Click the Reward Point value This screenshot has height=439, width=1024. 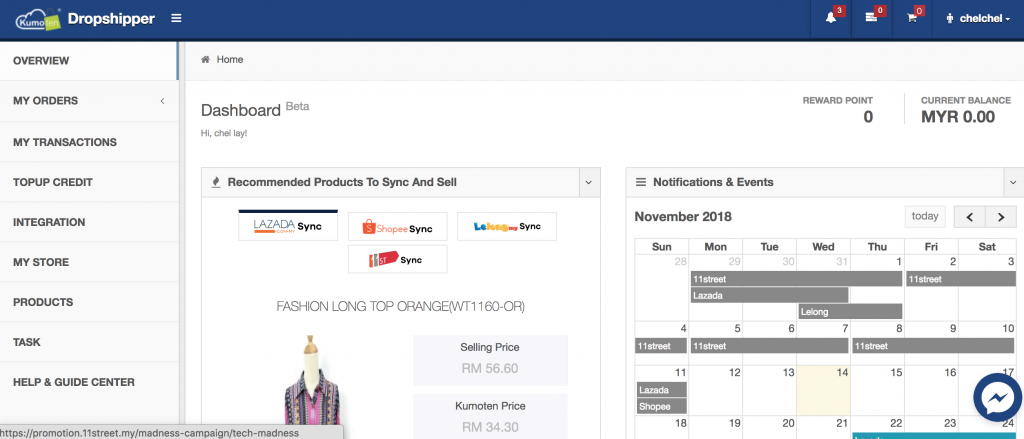click(x=868, y=118)
